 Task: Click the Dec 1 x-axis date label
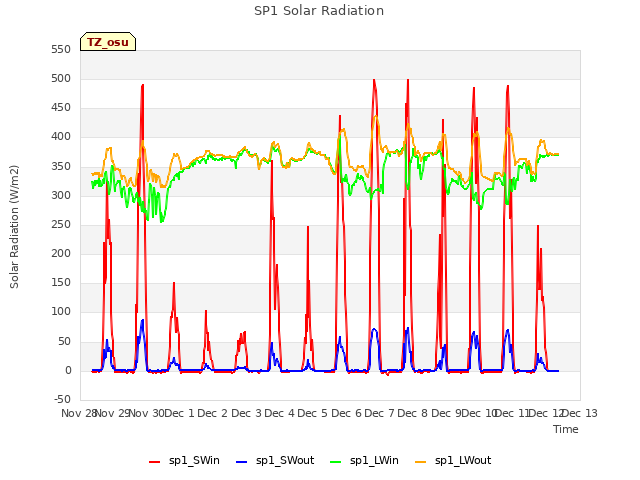(180, 413)
